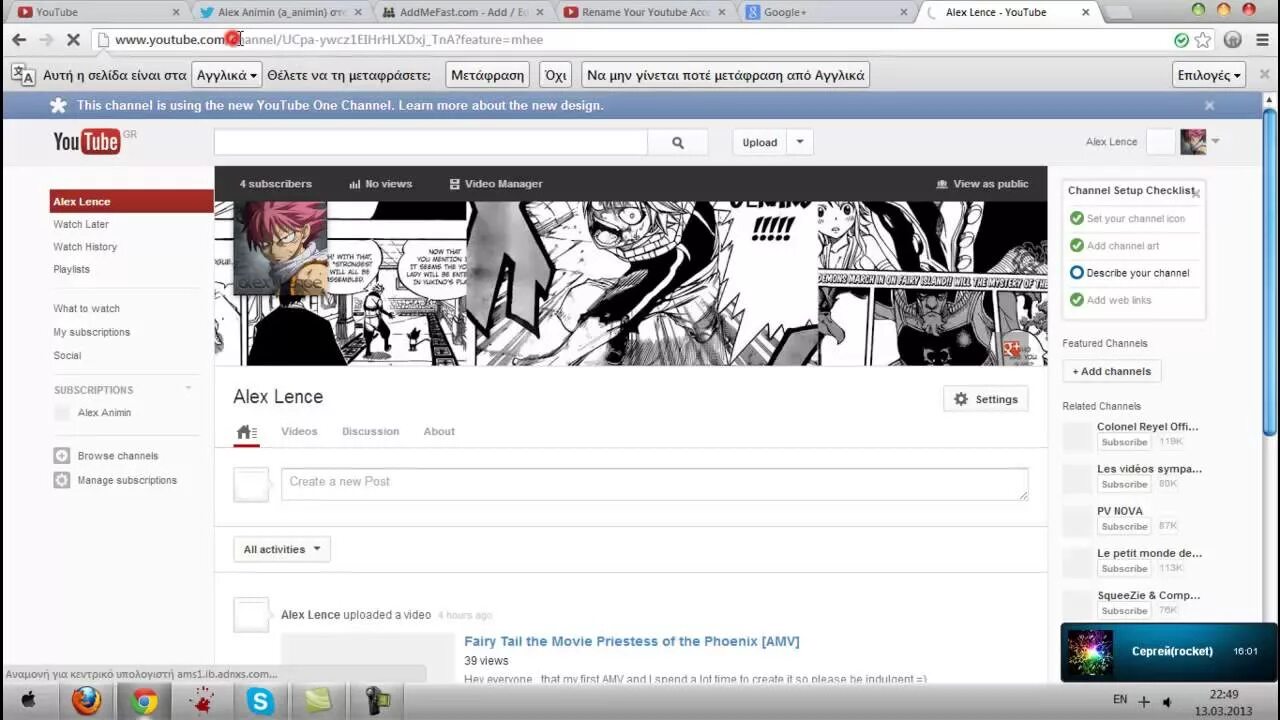
Task: Open What to watch
Action: pos(86,309)
